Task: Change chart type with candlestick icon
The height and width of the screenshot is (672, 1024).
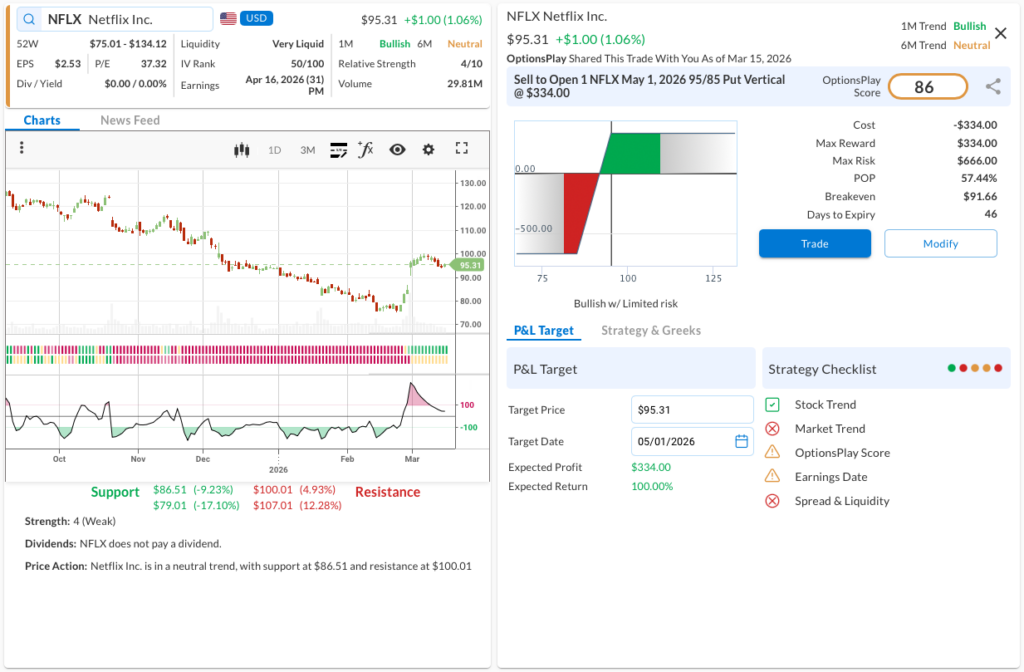Action: 240,150
